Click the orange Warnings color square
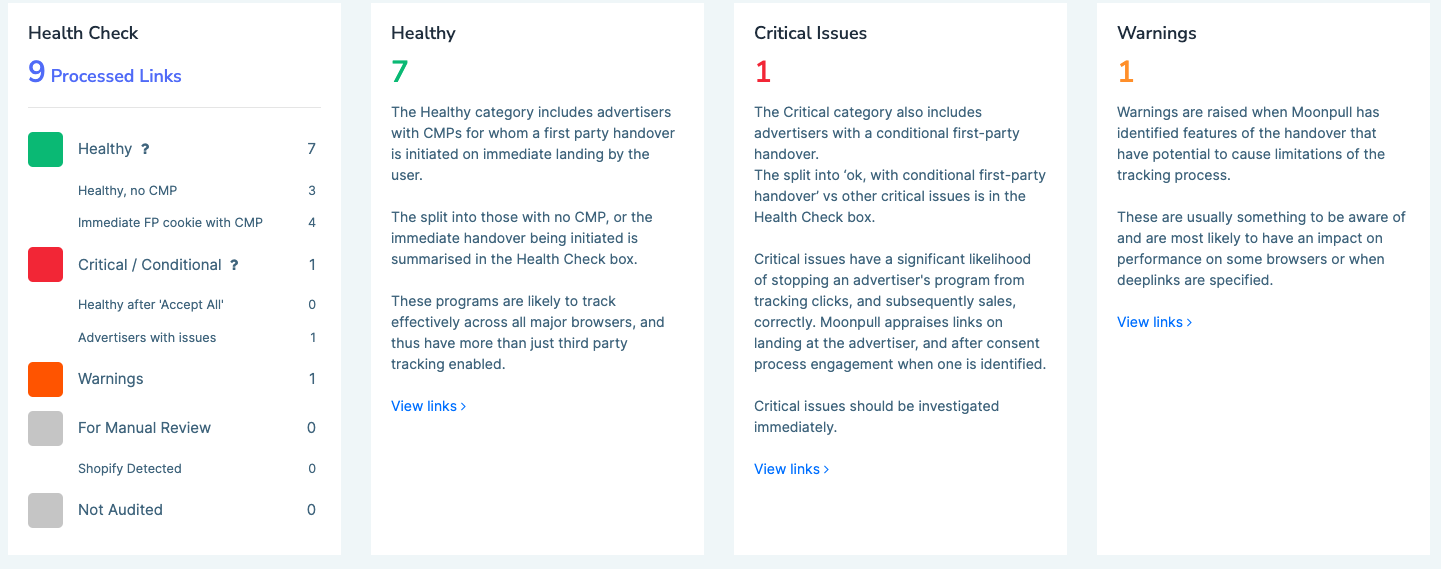This screenshot has width=1441, height=569. (x=45, y=379)
